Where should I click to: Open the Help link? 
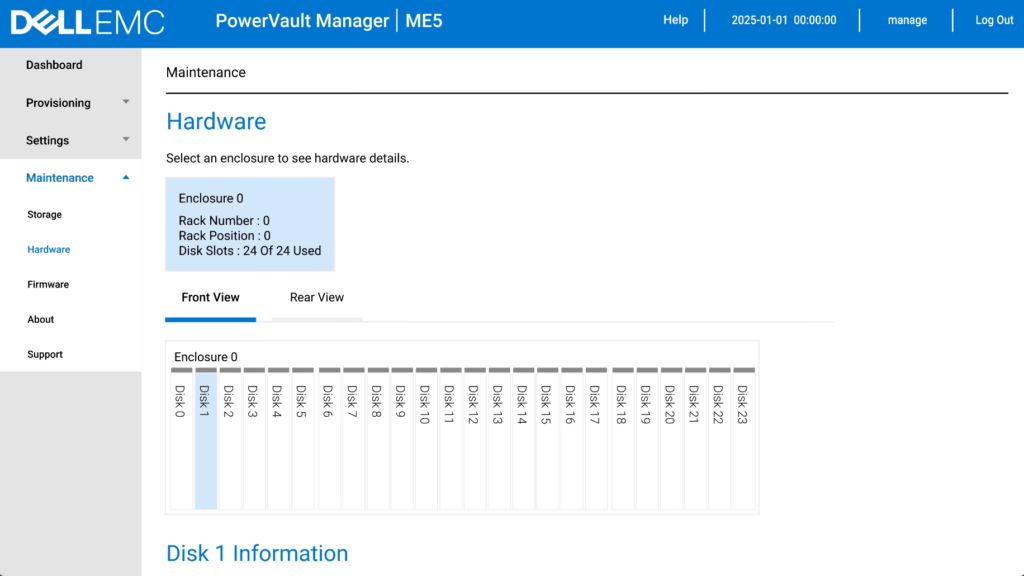coord(676,20)
